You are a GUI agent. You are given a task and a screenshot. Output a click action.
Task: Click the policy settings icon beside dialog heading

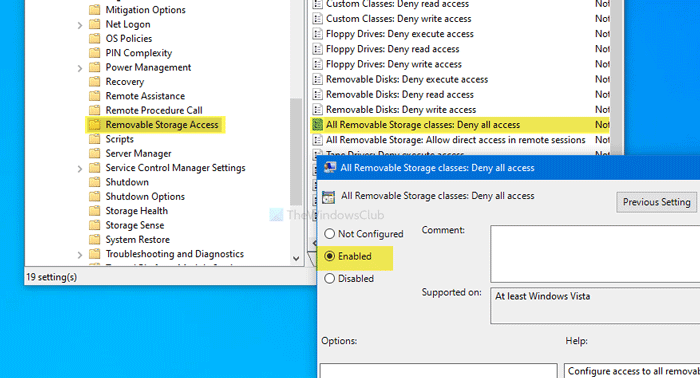pos(328,197)
